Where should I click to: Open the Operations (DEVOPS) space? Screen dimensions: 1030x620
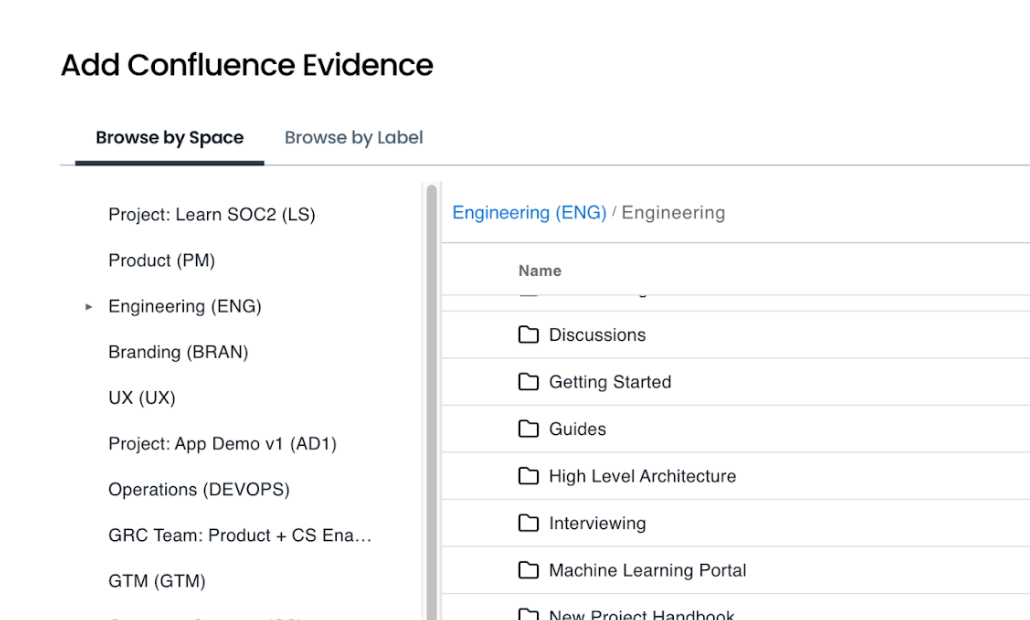point(198,490)
